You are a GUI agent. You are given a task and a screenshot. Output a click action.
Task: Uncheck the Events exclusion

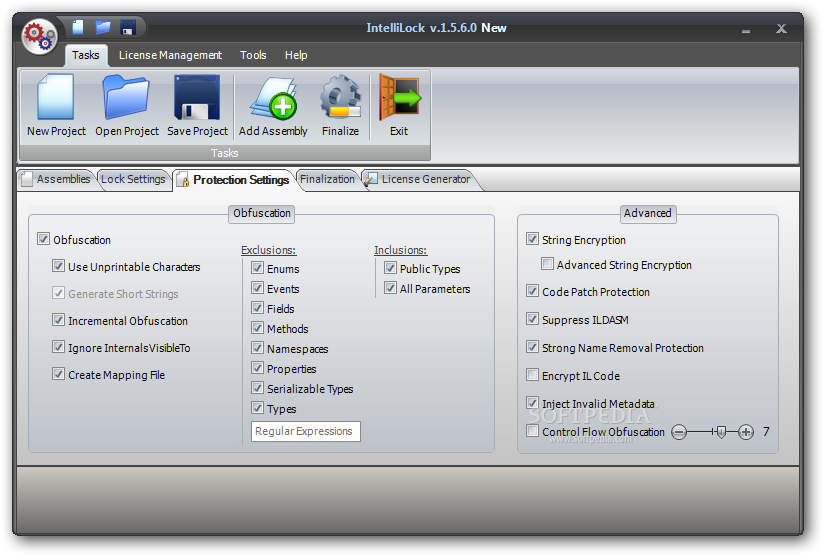click(x=258, y=288)
